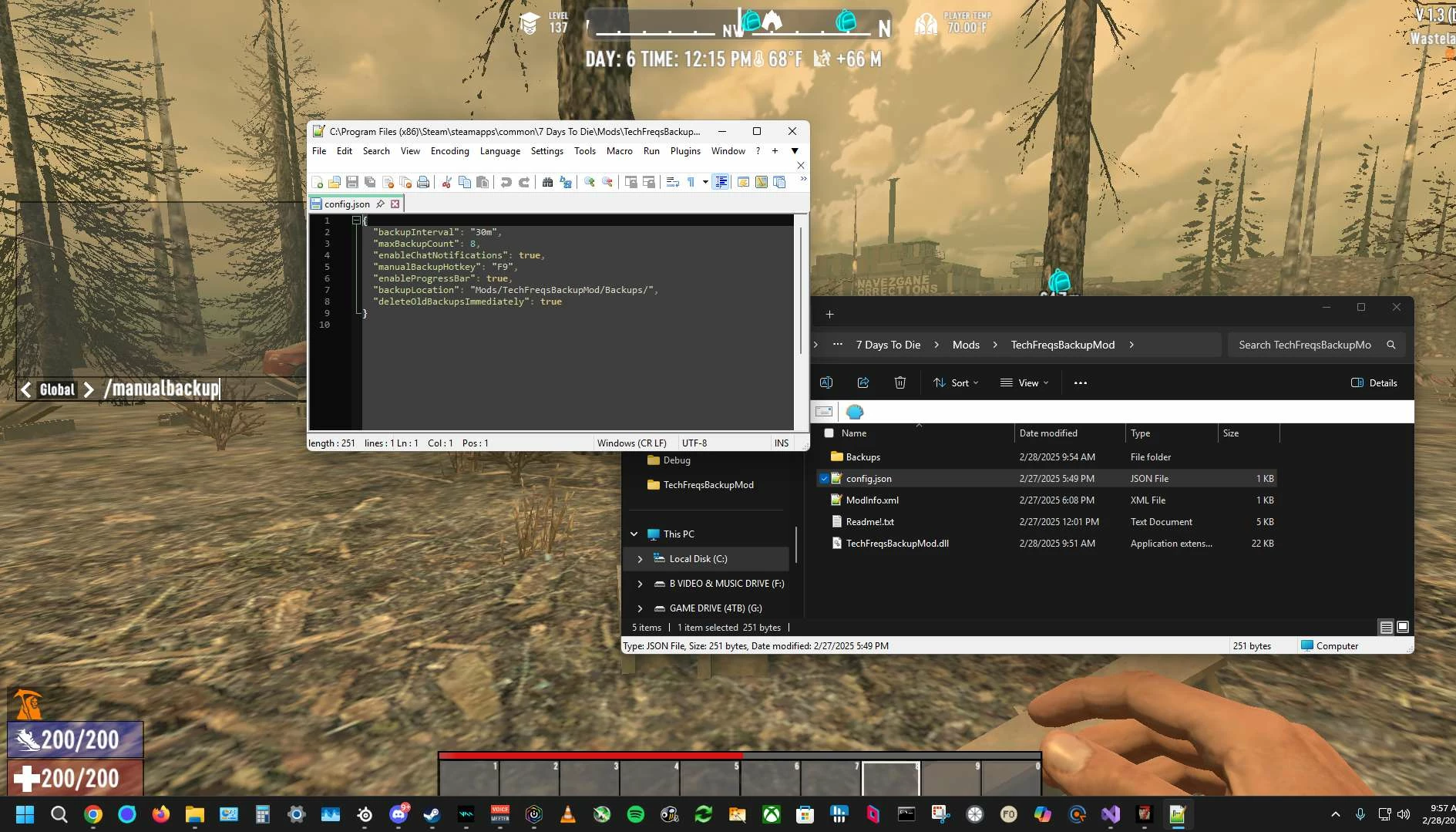Toggle INS insert mode in status bar

[782, 443]
